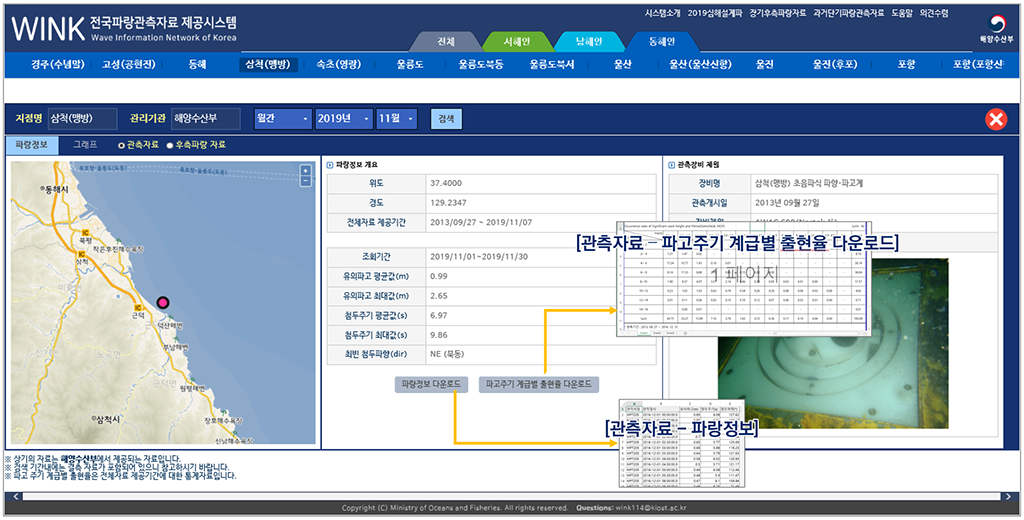Open the 2019심해설계파 link
This screenshot has width=1024, height=520.
pos(715,13)
